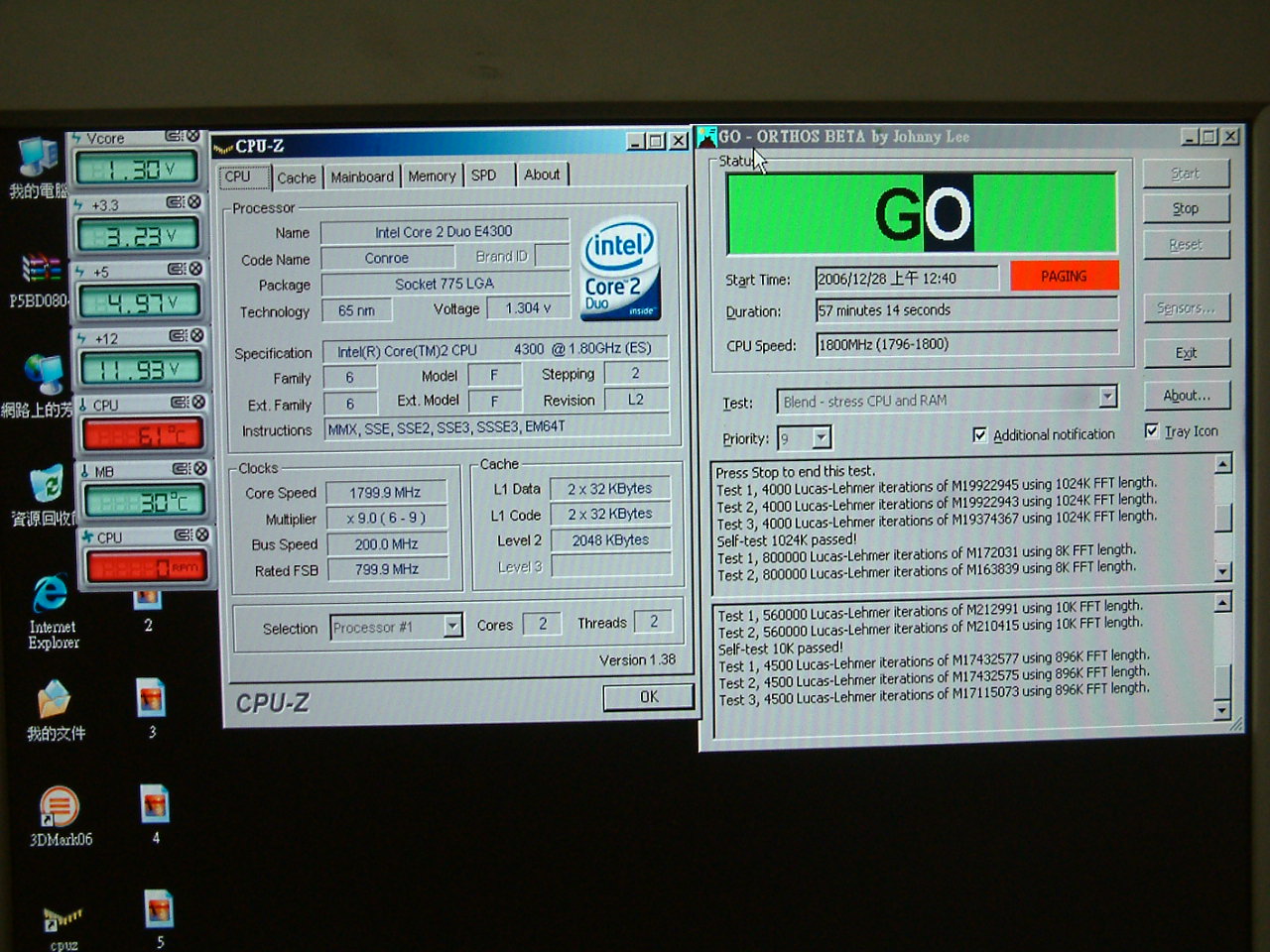
Task: Click the Start Time field
Action: (907, 279)
